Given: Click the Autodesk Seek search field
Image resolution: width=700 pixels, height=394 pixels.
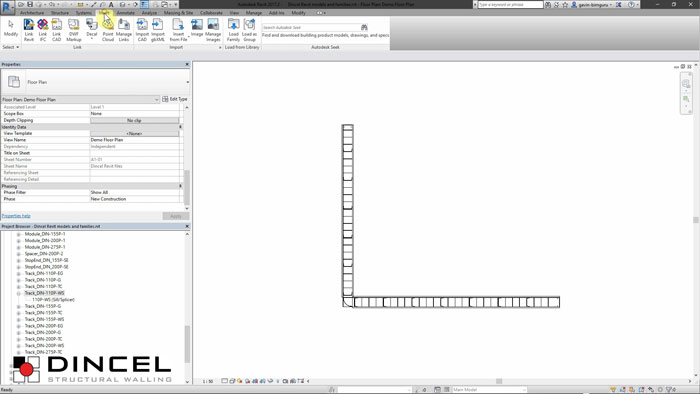Looking at the screenshot, I should (x=311, y=27).
